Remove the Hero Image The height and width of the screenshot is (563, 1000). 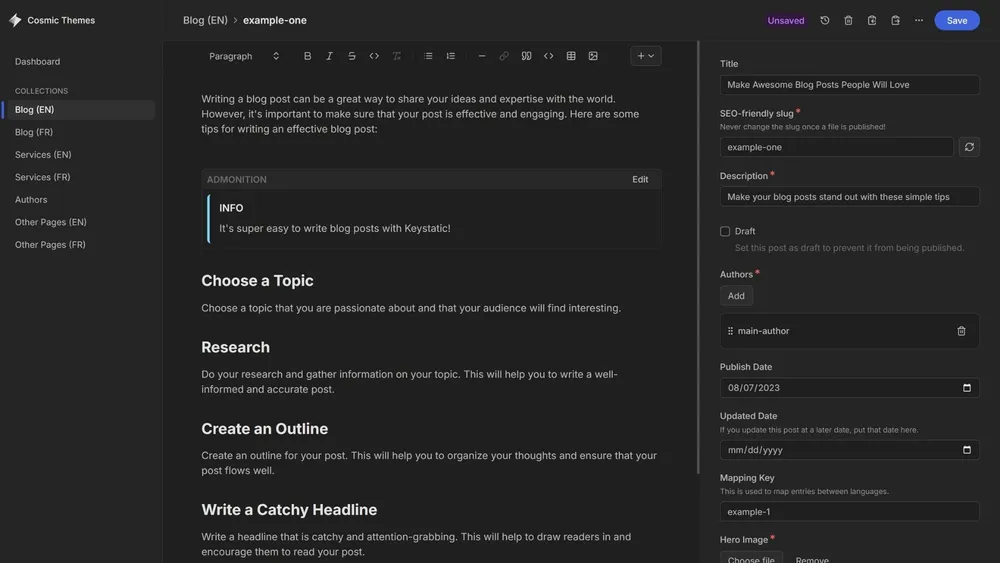coord(812,559)
